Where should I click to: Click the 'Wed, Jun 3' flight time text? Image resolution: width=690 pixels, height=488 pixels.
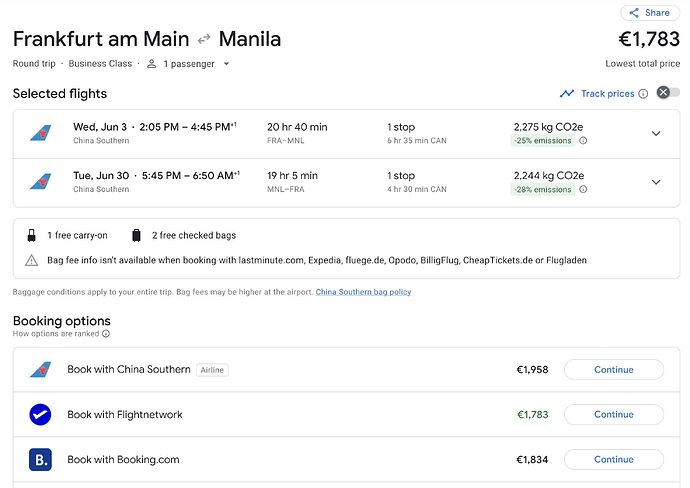(x=154, y=127)
